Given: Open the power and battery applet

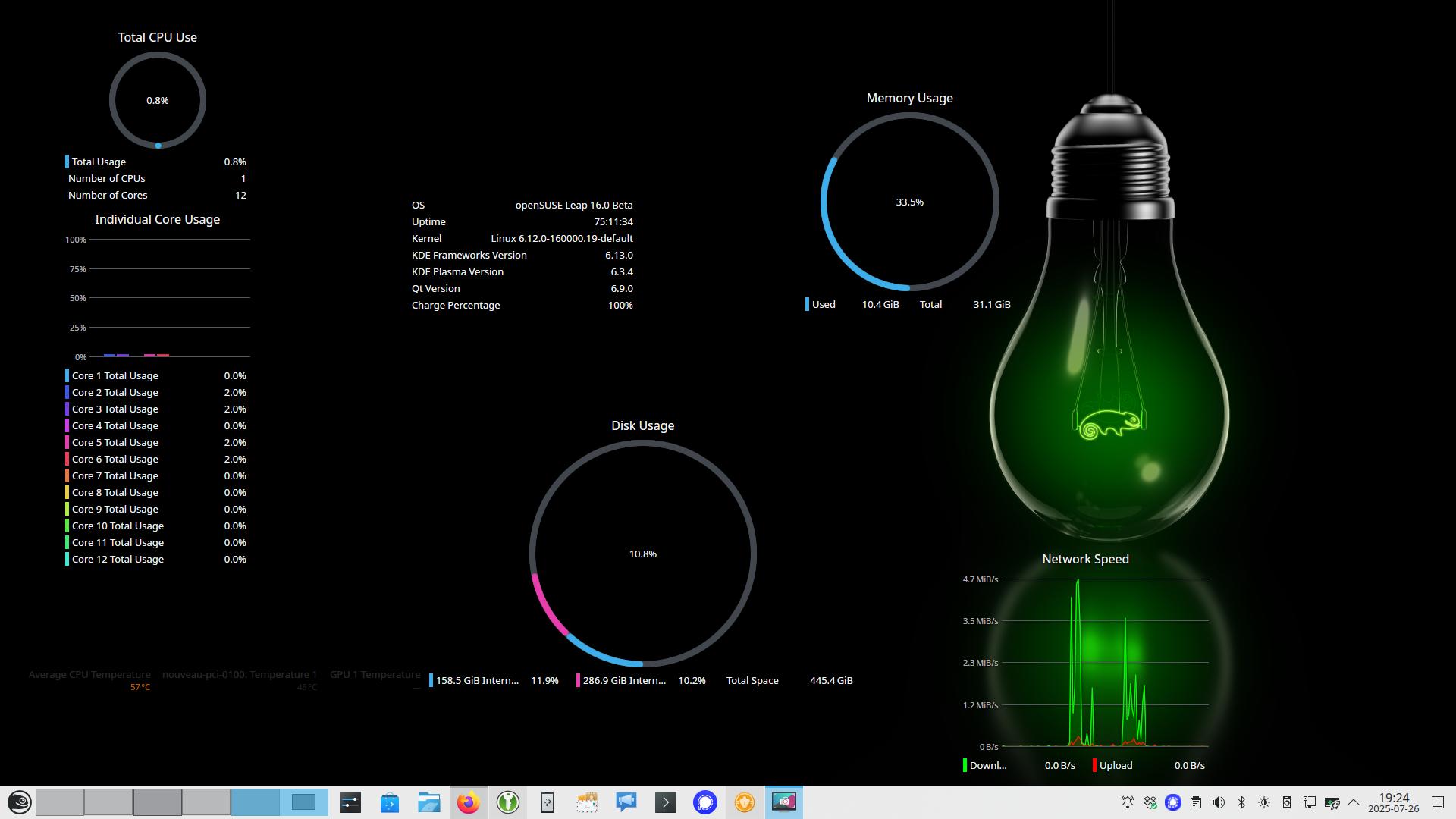Looking at the screenshot, I should pyautogui.click(x=1332, y=802).
